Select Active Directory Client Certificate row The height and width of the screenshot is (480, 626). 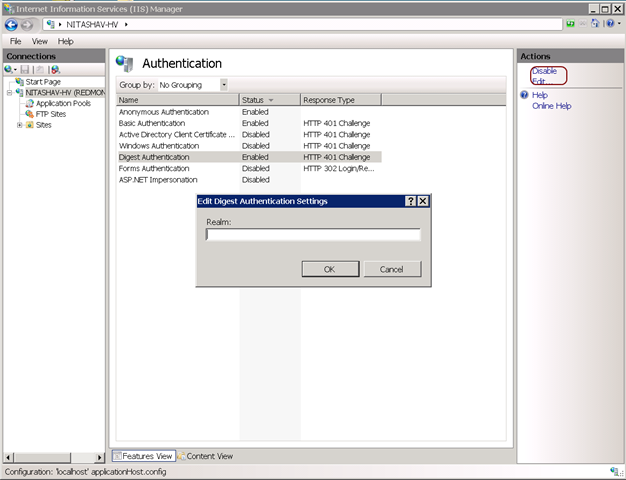249,135
